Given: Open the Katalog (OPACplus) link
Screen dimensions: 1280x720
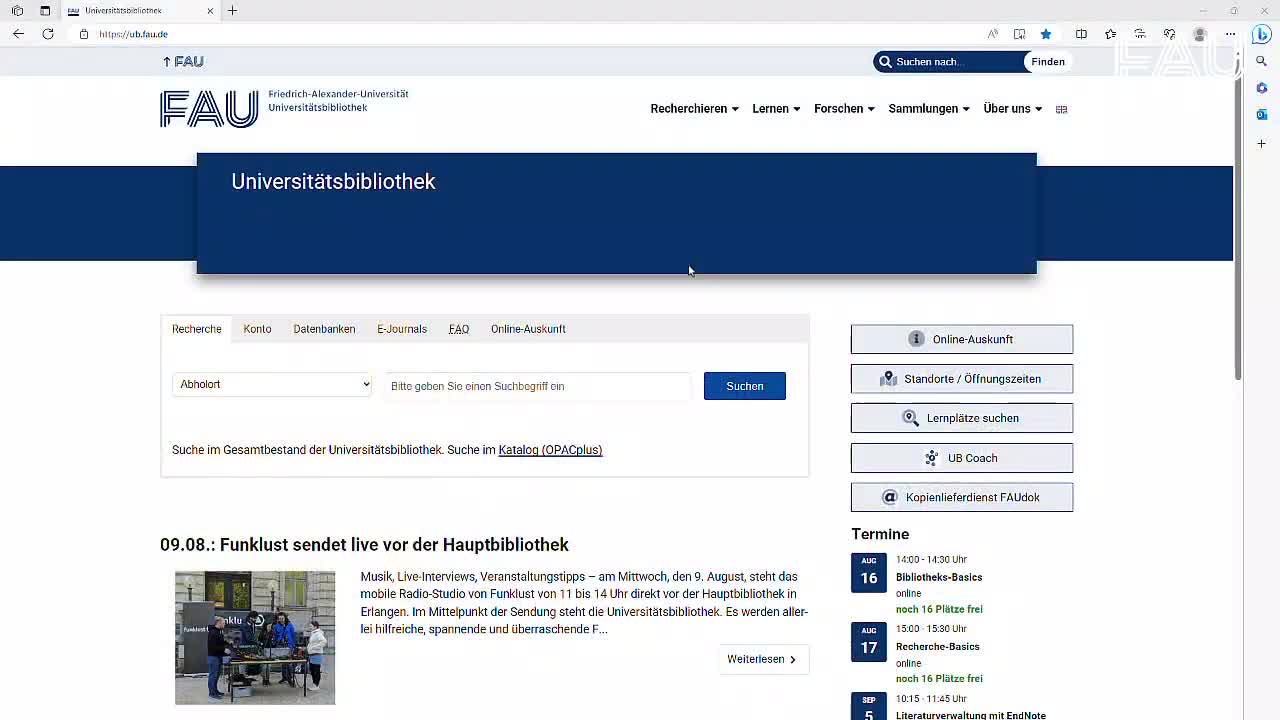Looking at the screenshot, I should click(549, 450).
